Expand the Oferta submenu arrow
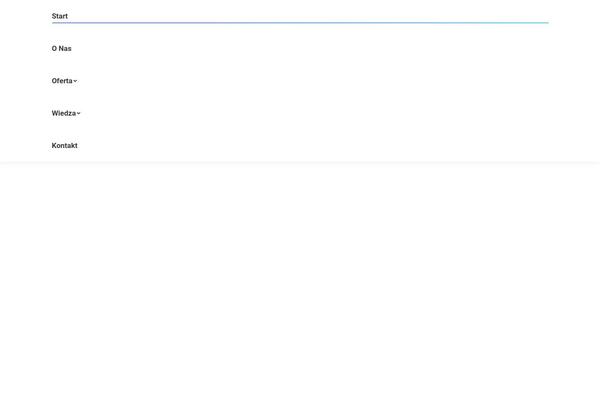 [75, 81]
